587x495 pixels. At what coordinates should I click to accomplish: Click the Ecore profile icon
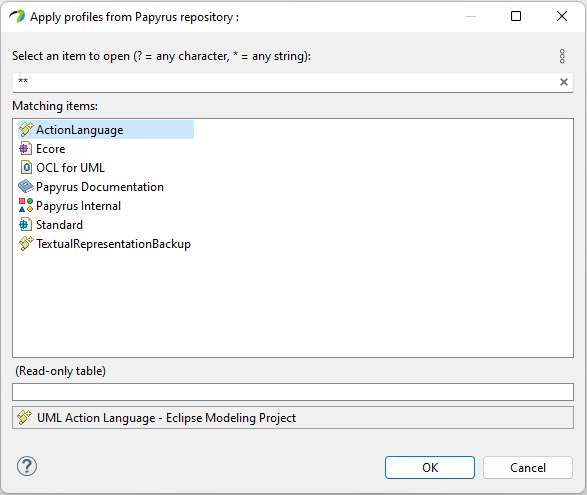tap(25, 148)
